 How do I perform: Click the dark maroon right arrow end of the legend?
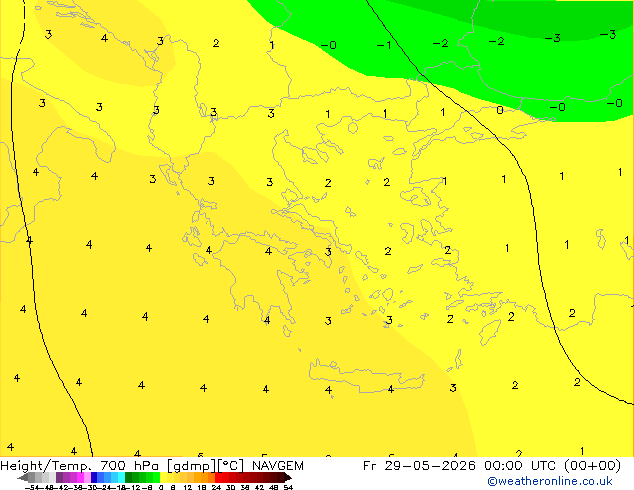pyautogui.click(x=288, y=478)
